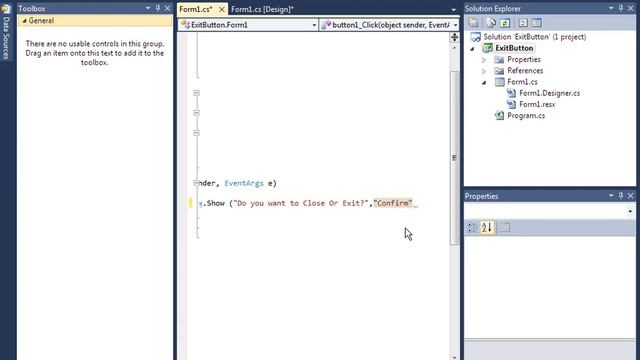The width and height of the screenshot is (640, 360).
Task: Click the Properties icon in Solution Explorer toolbar
Action: tap(473, 23)
